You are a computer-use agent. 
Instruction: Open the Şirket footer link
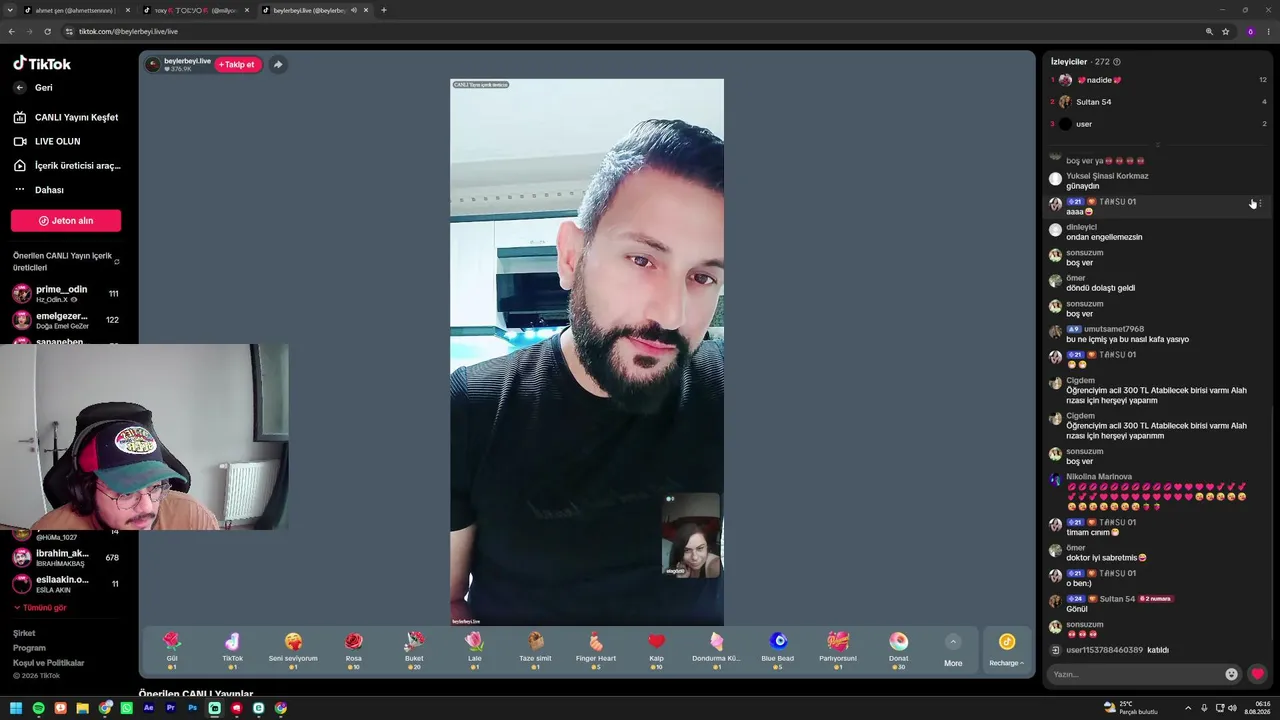point(24,633)
